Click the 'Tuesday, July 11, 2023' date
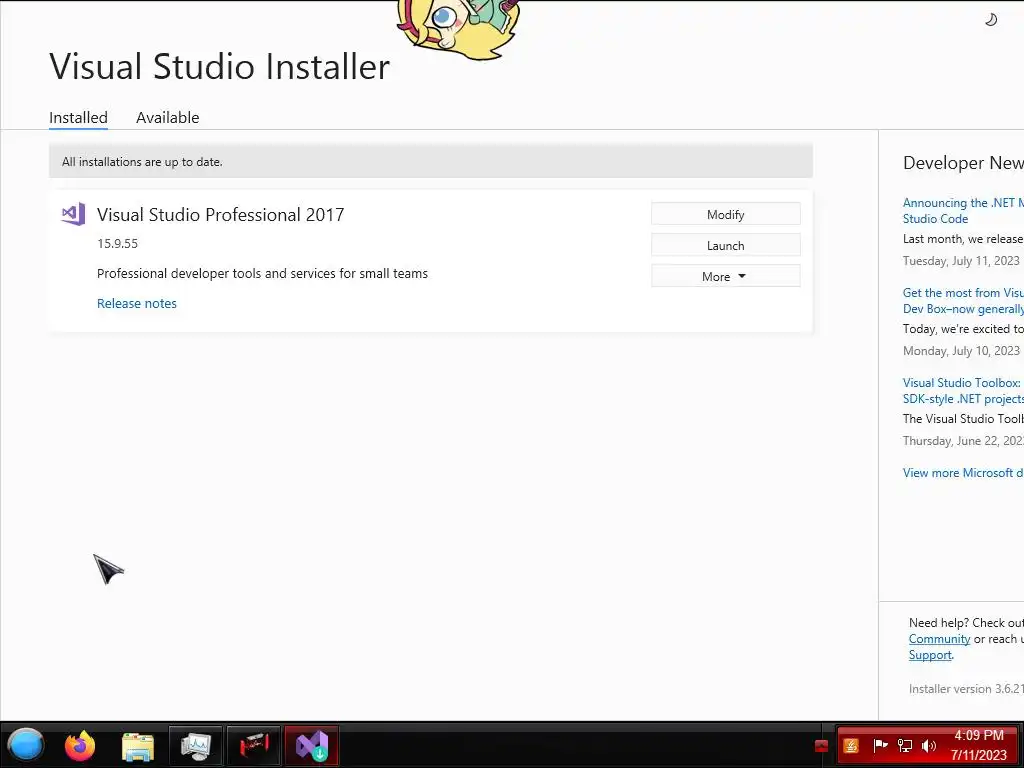 [x=961, y=261]
